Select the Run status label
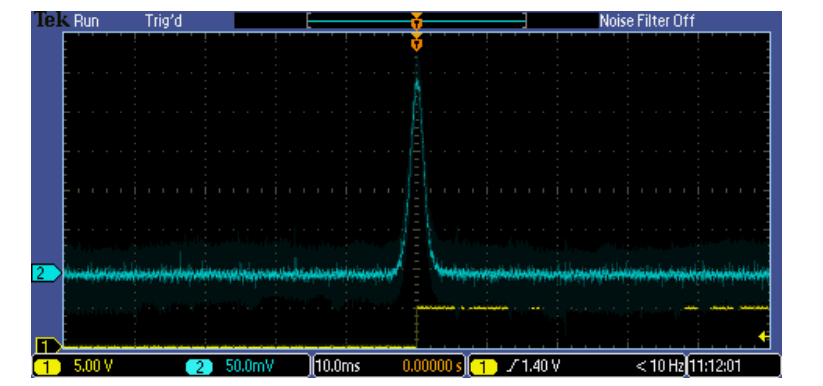Image resolution: width=823 pixels, height=386 pixels. click(87, 21)
